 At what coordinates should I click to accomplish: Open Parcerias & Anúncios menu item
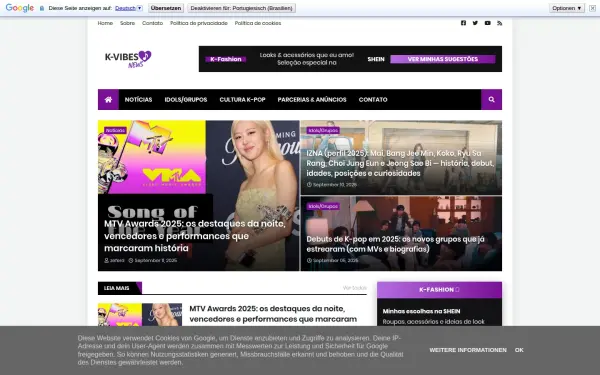312,99
